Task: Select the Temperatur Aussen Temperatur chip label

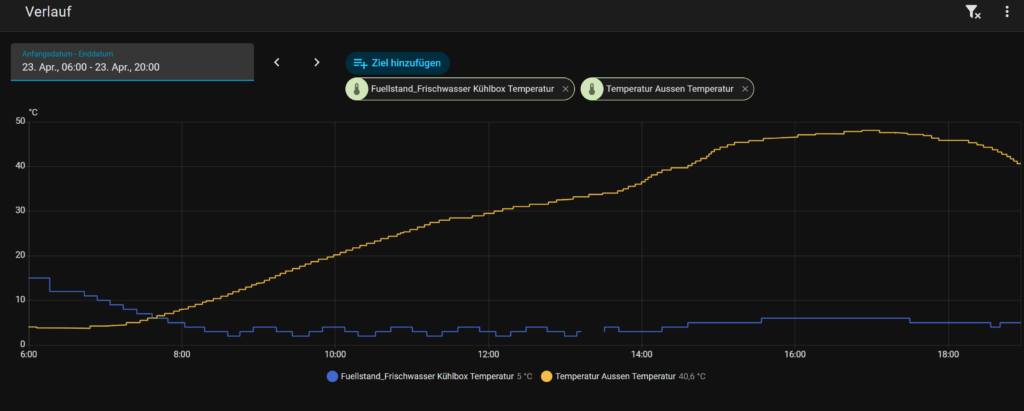Action: 670,89
